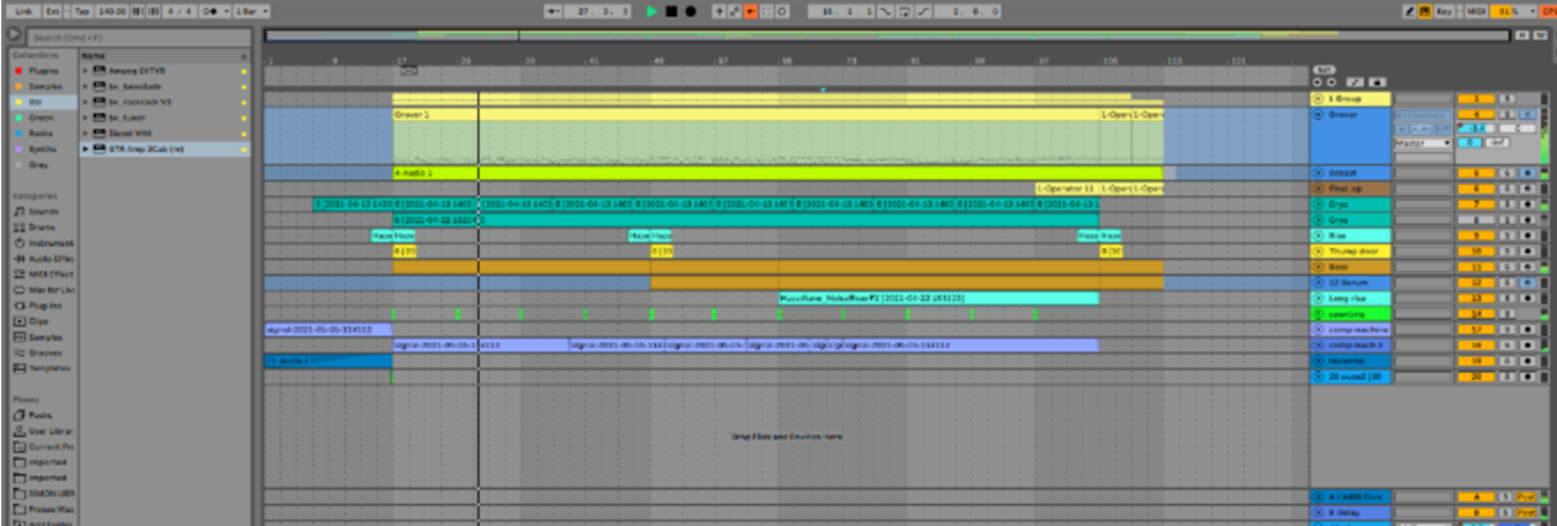Image resolution: width=1557 pixels, height=526 pixels.
Task: Select the Grover 1 clip
Action: point(745,115)
